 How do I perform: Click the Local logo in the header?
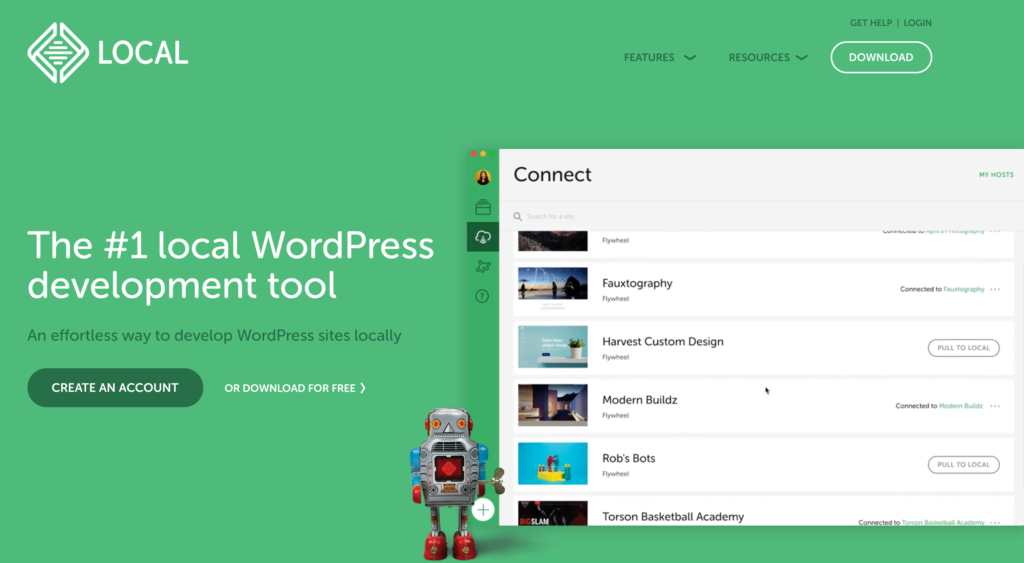click(x=108, y=53)
